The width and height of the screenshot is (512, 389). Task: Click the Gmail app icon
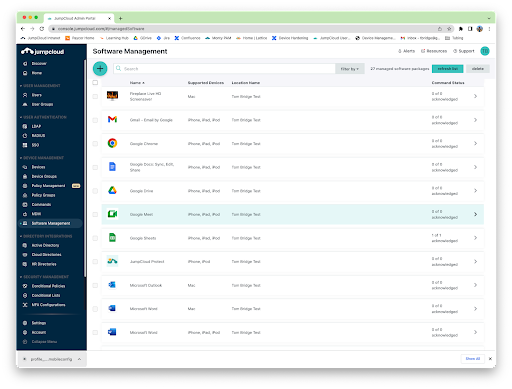coord(112,119)
